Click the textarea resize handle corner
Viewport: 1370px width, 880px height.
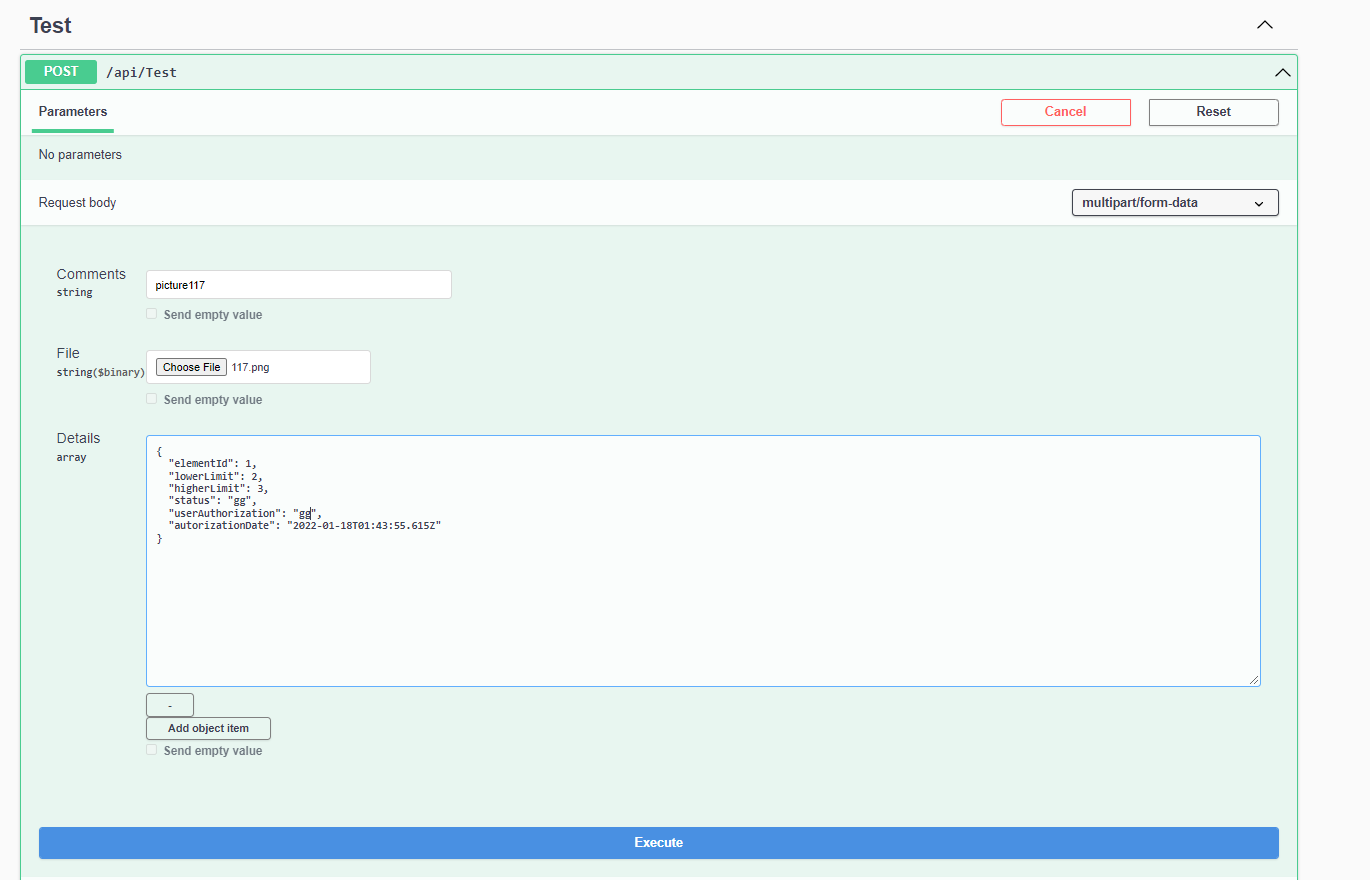pos(1254,680)
